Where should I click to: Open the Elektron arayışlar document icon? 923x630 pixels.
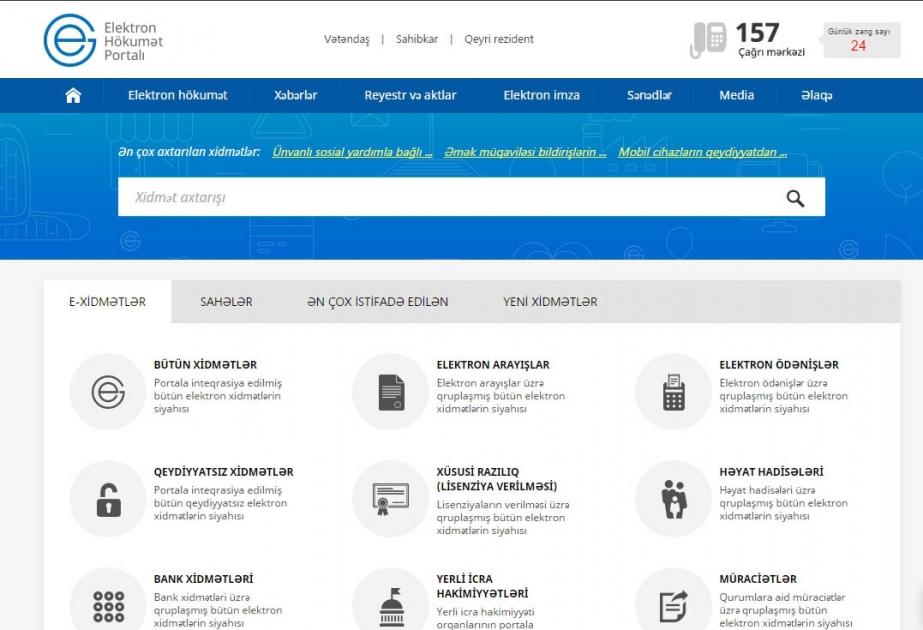pyautogui.click(x=391, y=392)
